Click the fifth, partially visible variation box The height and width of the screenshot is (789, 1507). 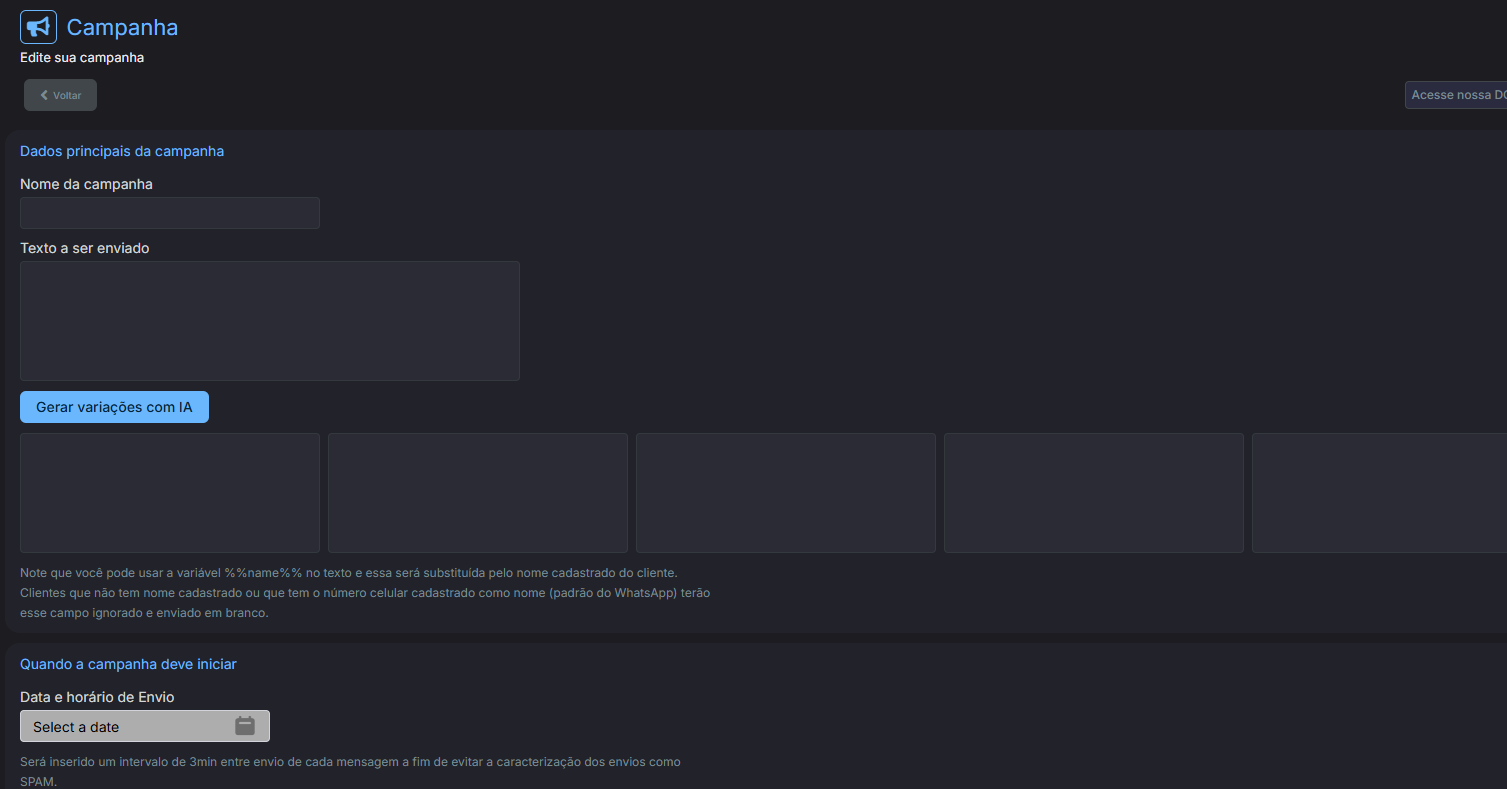(1380, 493)
